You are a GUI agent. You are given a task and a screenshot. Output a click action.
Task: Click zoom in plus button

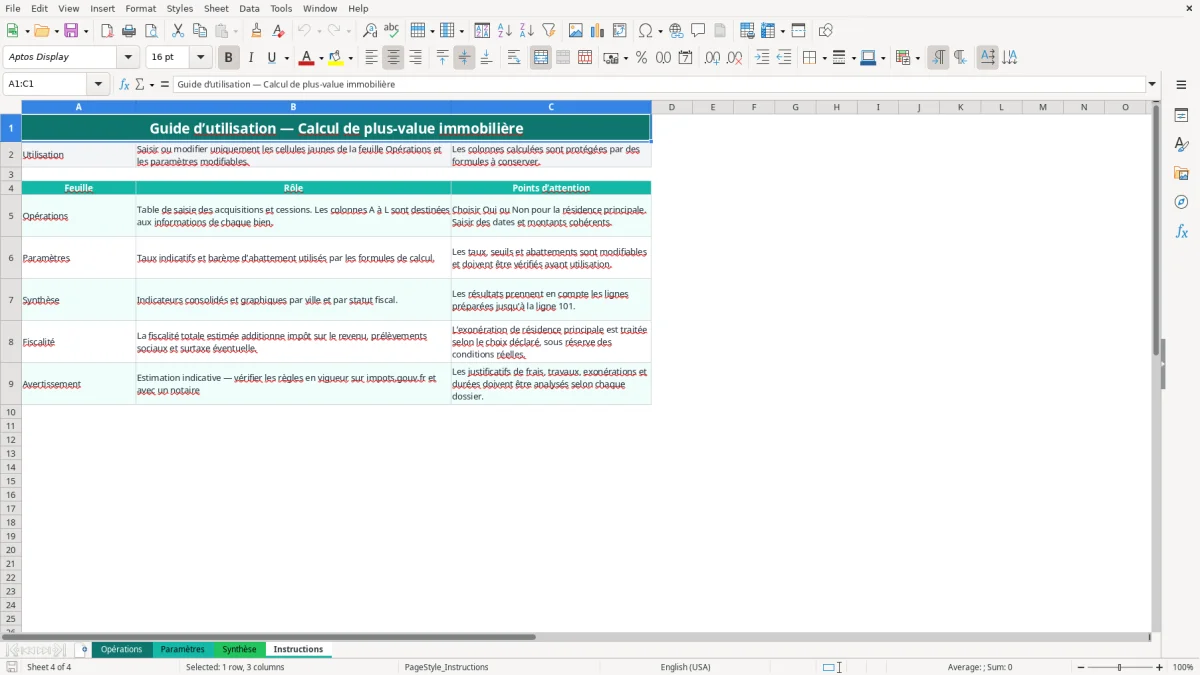coord(1159,667)
